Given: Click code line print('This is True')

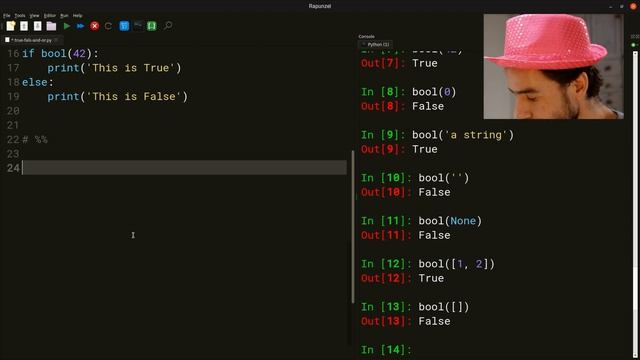Looking at the screenshot, I should (114, 68).
